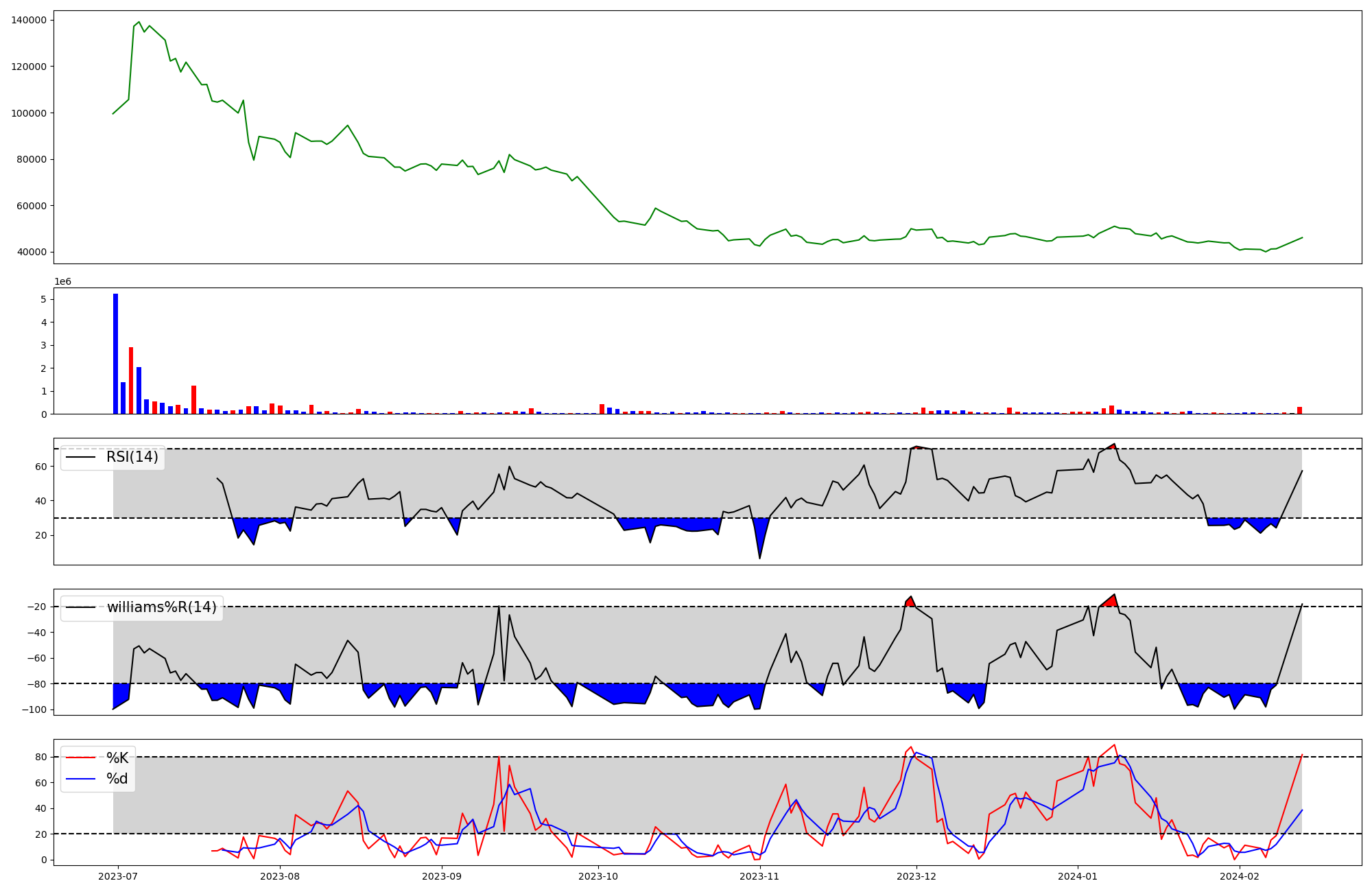The image size is (1372, 892).
Task: Click the williams%R(14) legend label
Action: click(161, 607)
